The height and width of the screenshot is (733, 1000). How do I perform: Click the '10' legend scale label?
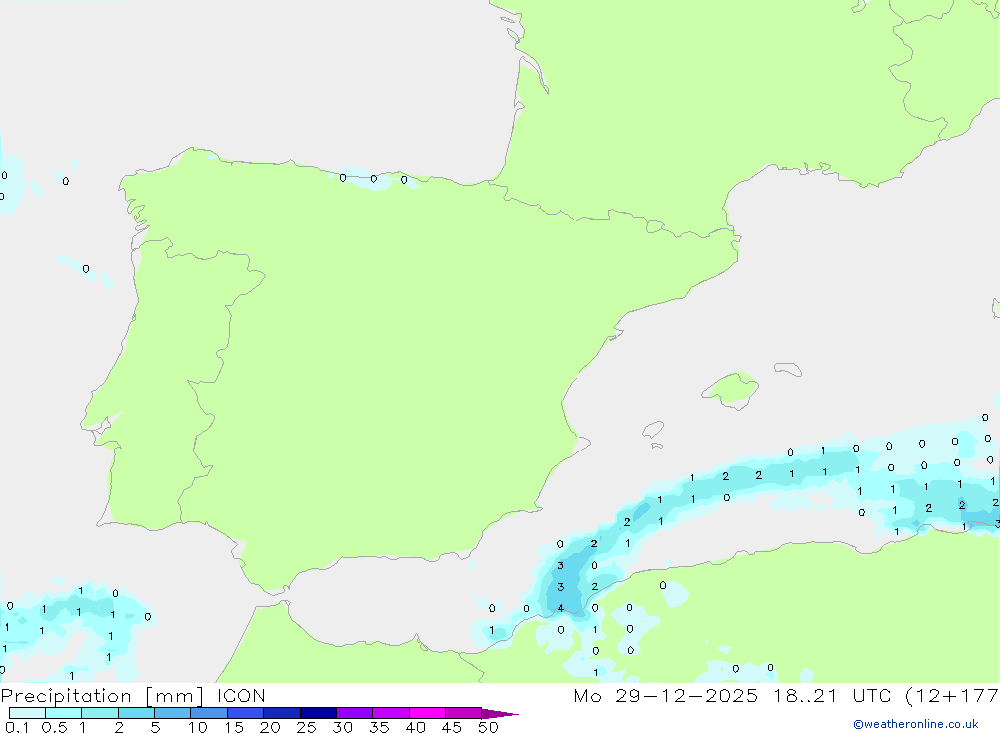tap(197, 727)
